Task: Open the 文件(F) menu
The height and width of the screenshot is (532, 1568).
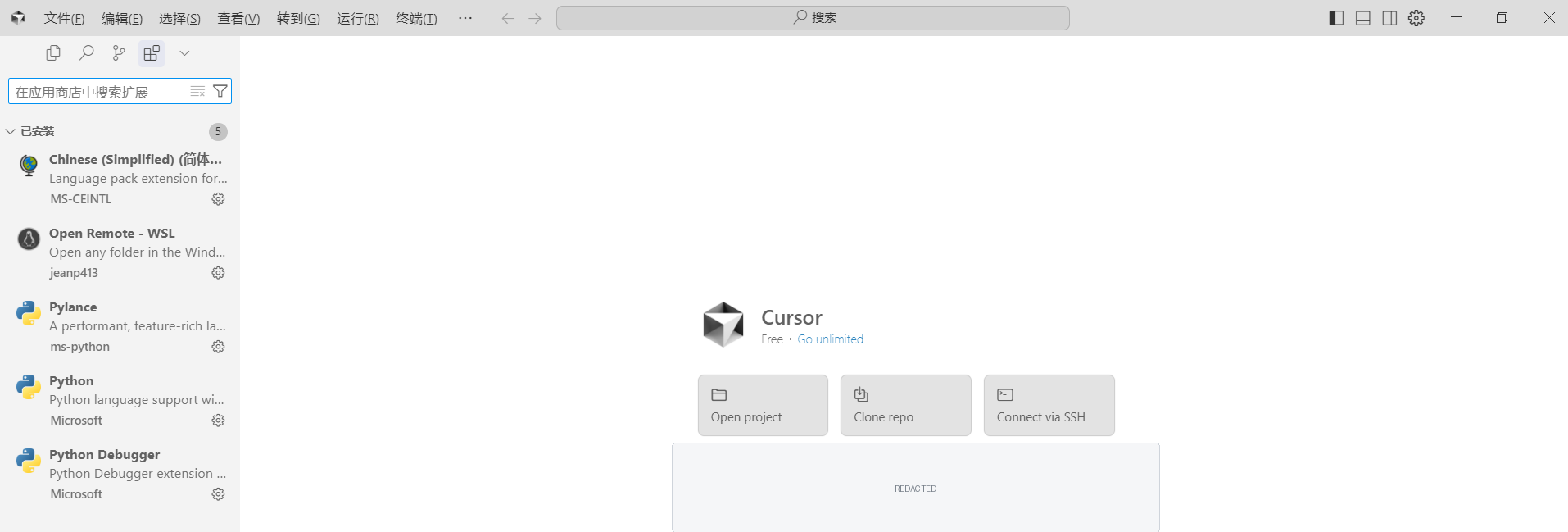Action: click(x=64, y=18)
